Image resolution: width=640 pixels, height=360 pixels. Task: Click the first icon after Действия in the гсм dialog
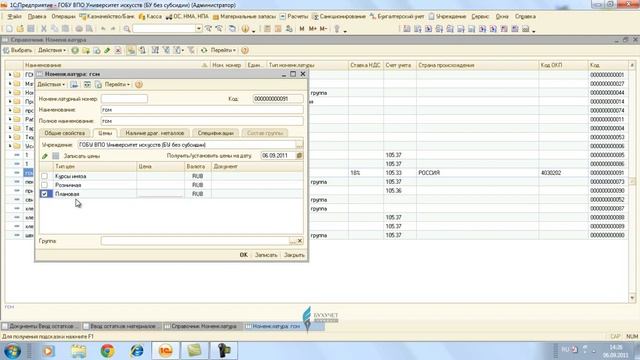tap(74, 84)
